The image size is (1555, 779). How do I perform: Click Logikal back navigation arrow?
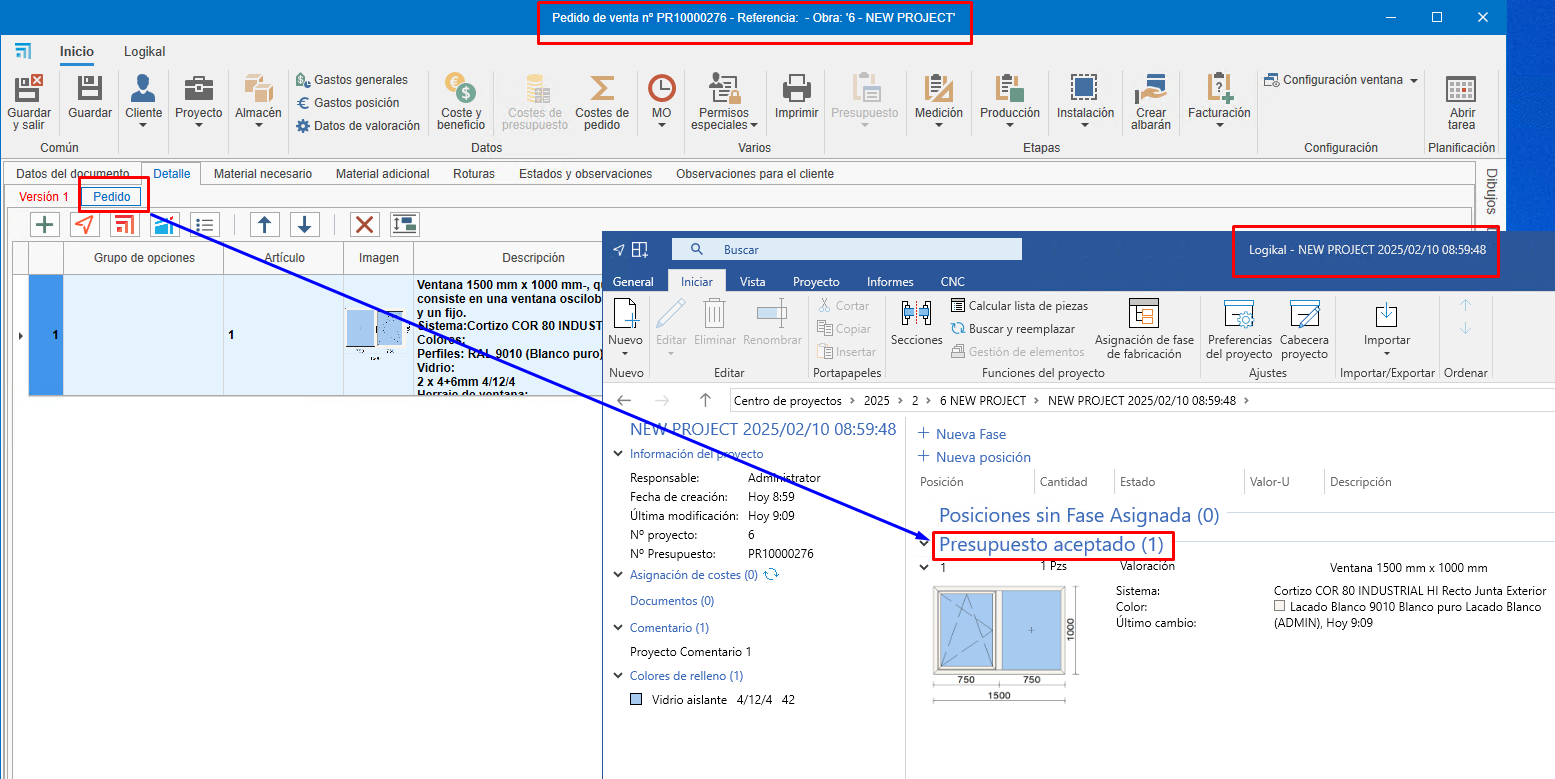click(x=624, y=401)
